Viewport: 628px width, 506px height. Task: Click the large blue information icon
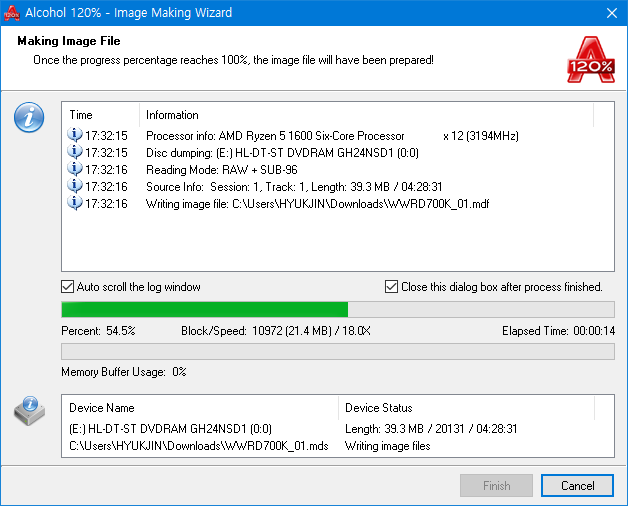pos(29,117)
